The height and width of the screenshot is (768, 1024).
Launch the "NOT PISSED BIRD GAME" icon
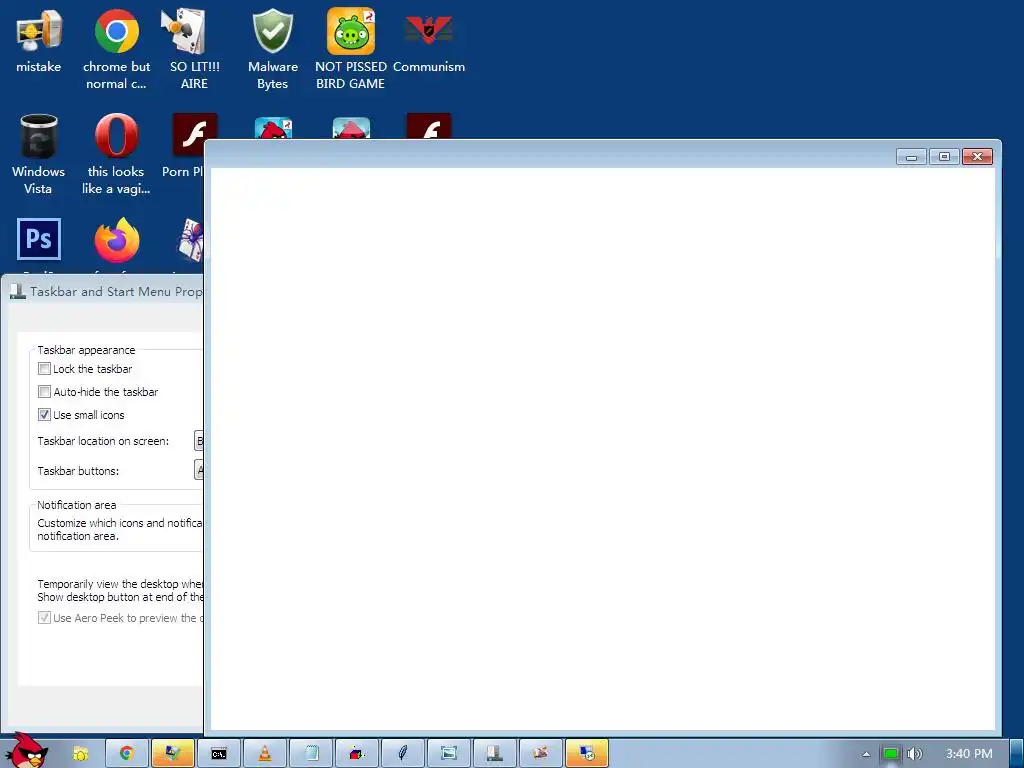point(351,49)
